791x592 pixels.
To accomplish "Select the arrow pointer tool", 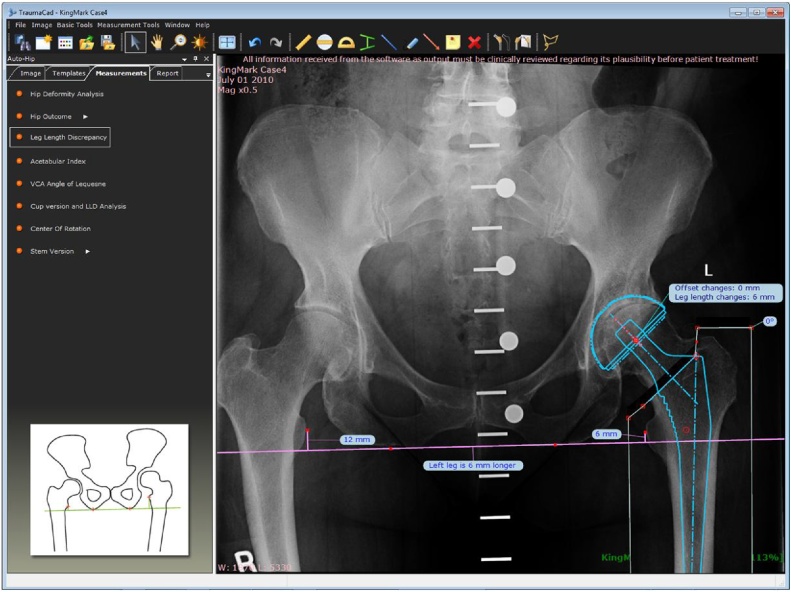I will pos(135,43).
